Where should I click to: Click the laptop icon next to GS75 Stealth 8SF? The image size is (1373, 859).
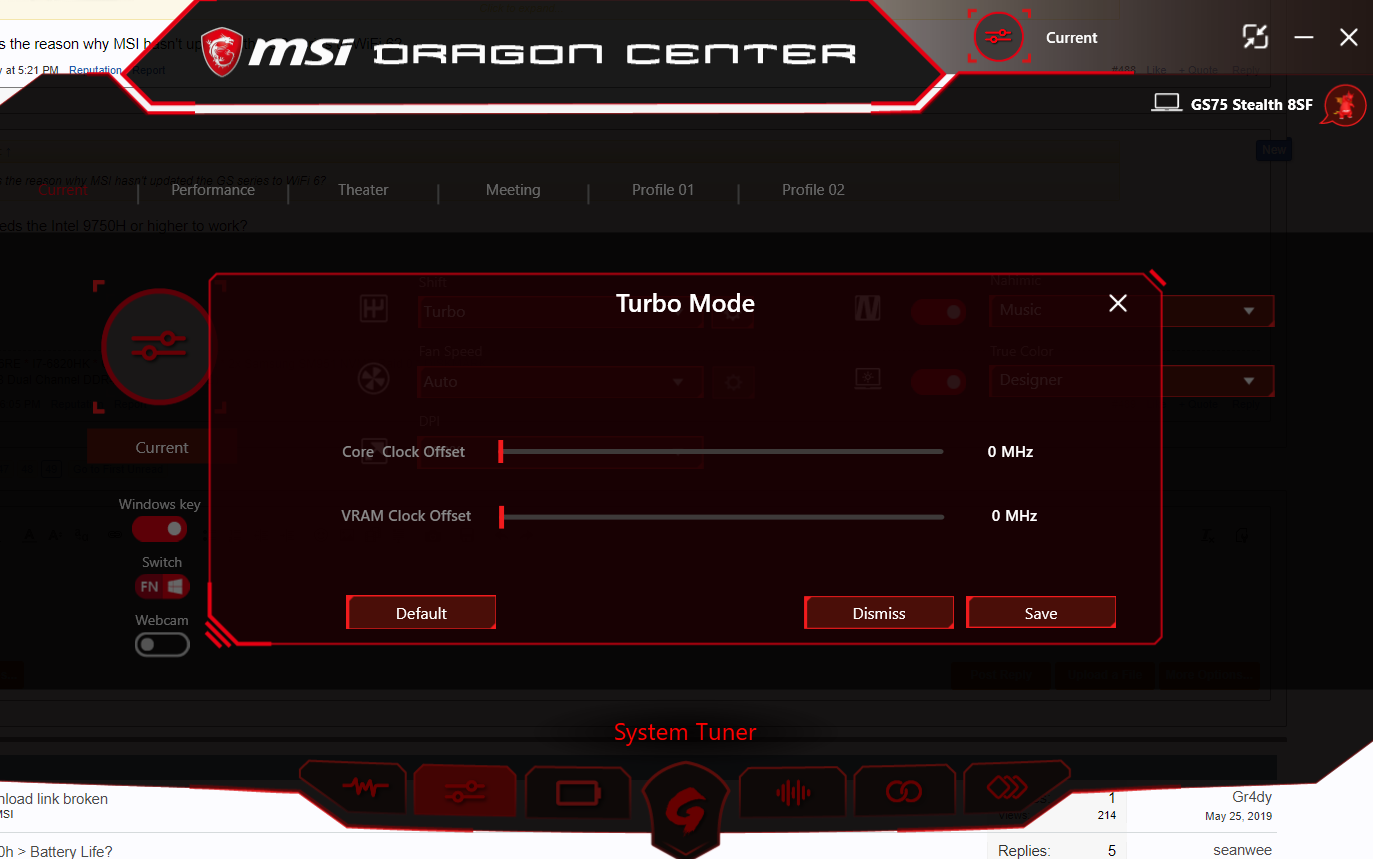click(x=1166, y=103)
